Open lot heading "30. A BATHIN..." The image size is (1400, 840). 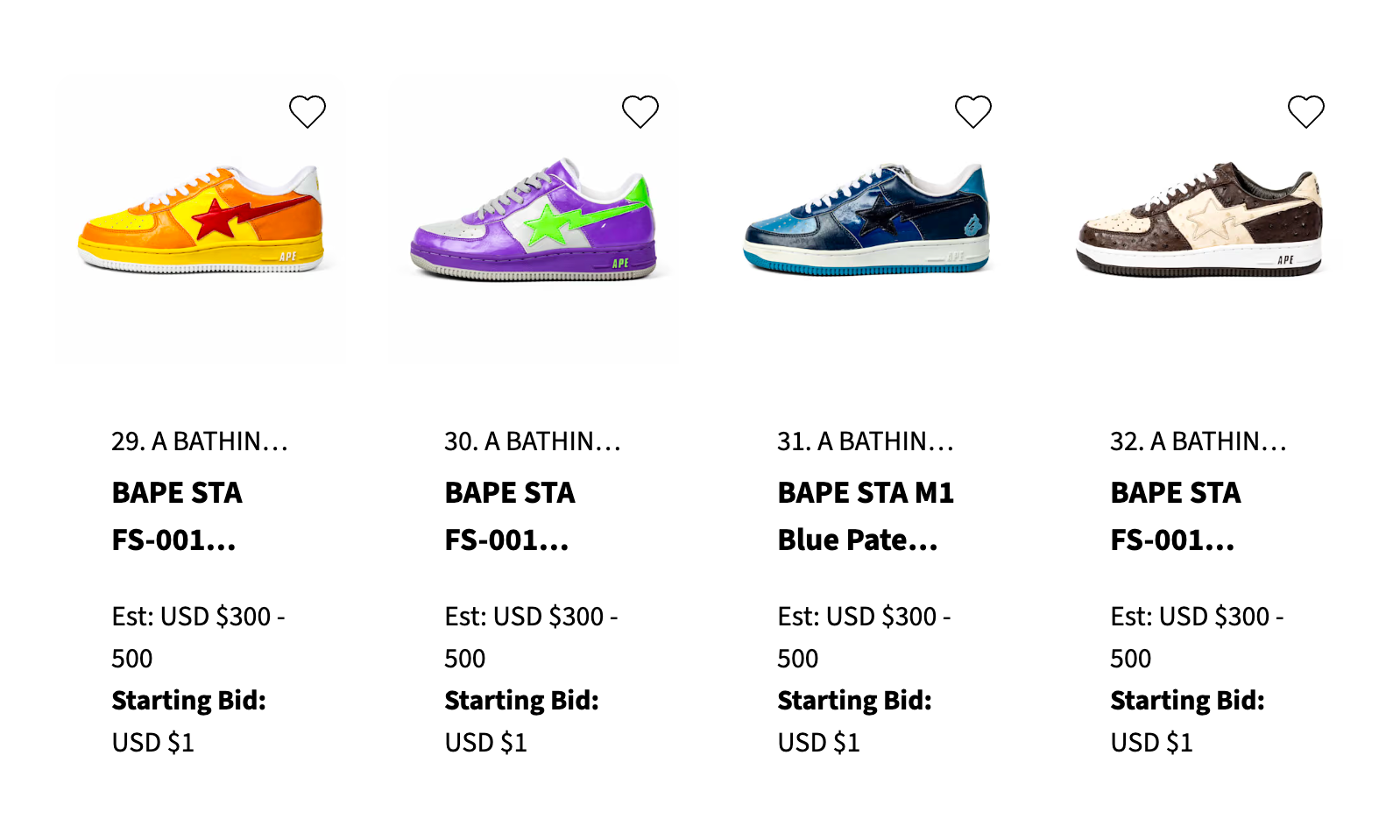click(533, 441)
